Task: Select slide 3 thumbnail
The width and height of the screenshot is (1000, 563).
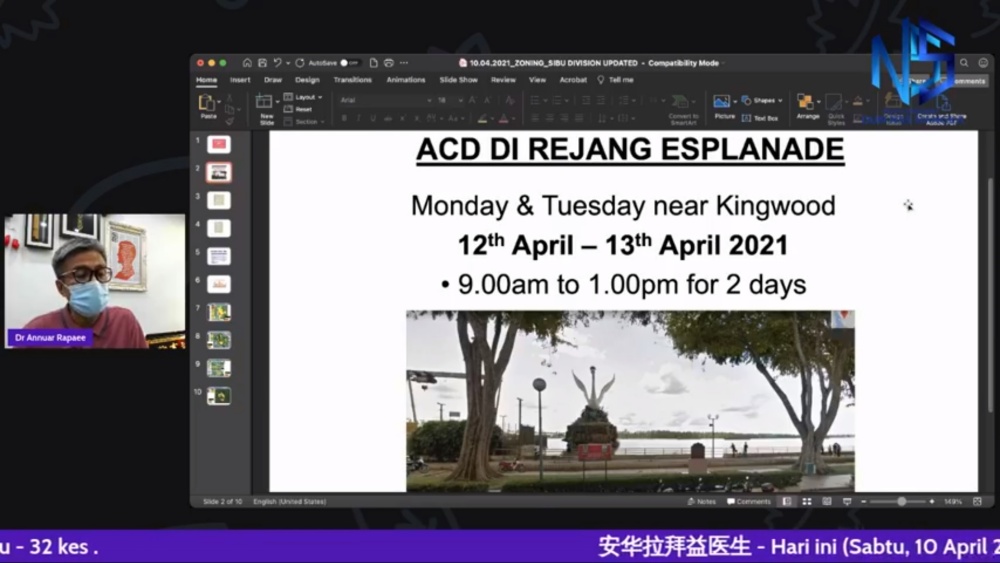Action: pos(219,200)
